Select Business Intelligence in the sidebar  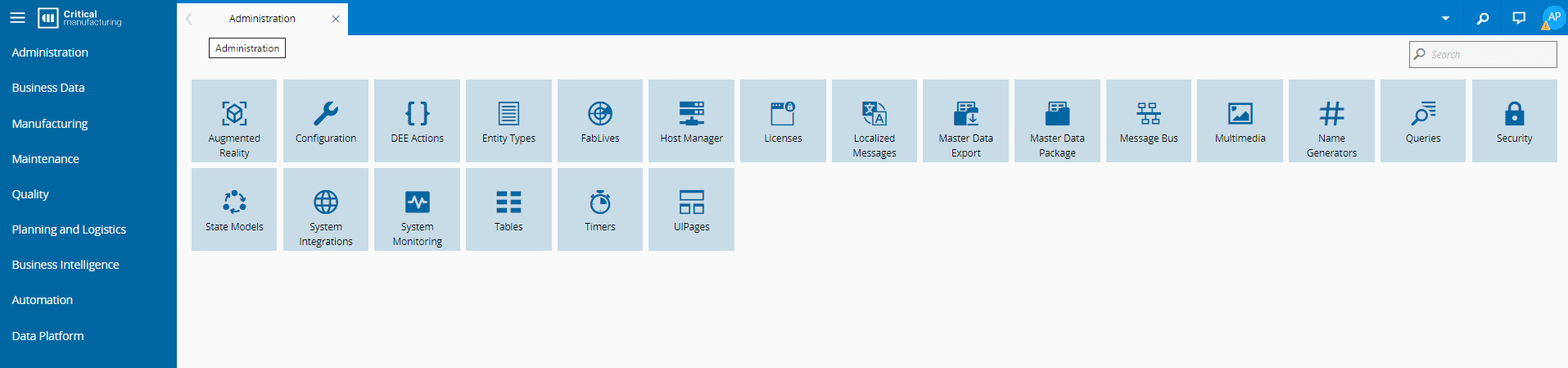pyautogui.click(x=66, y=265)
